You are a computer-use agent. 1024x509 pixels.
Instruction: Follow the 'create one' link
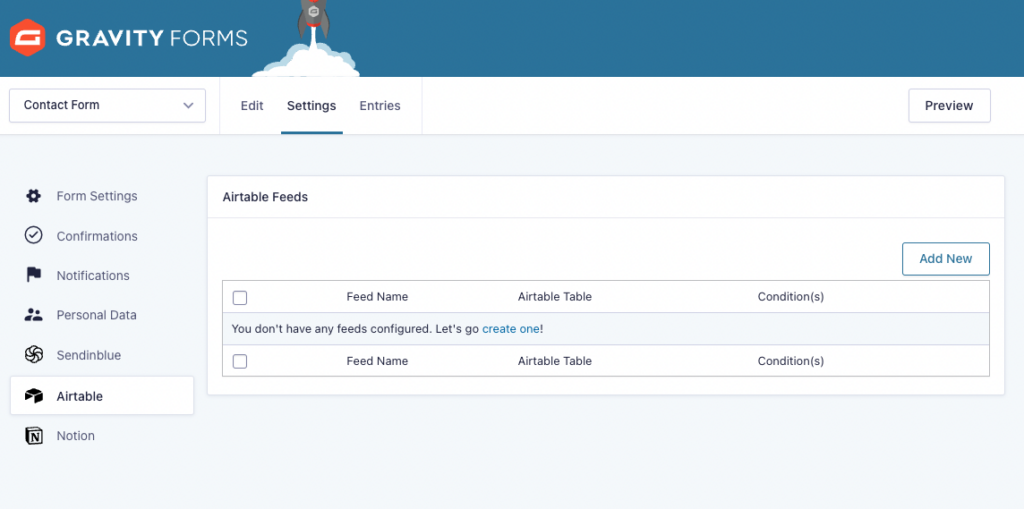tap(511, 328)
